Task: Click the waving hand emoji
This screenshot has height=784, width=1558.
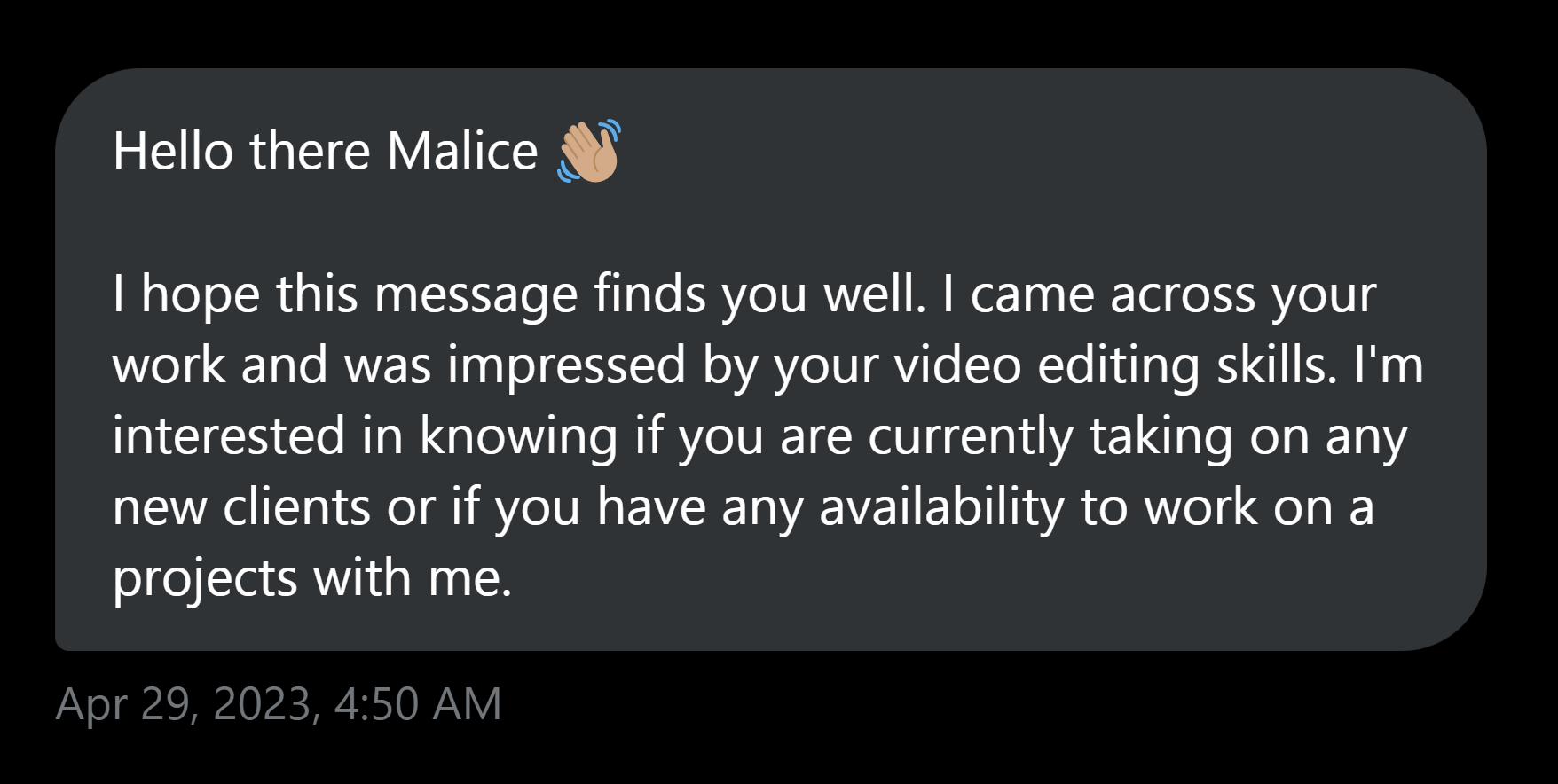Action: click(588, 152)
